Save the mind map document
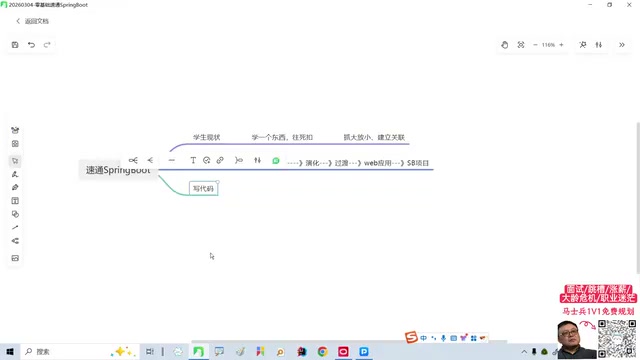 [15, 45]
